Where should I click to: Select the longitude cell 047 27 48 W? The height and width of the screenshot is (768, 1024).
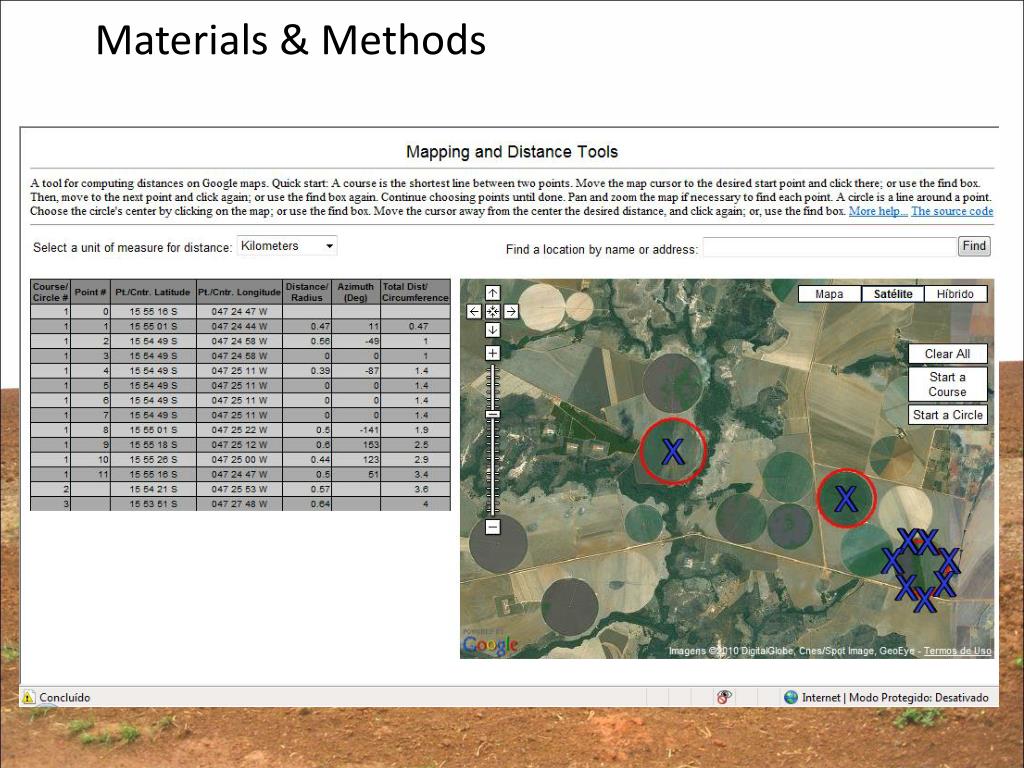coord(239,504)
